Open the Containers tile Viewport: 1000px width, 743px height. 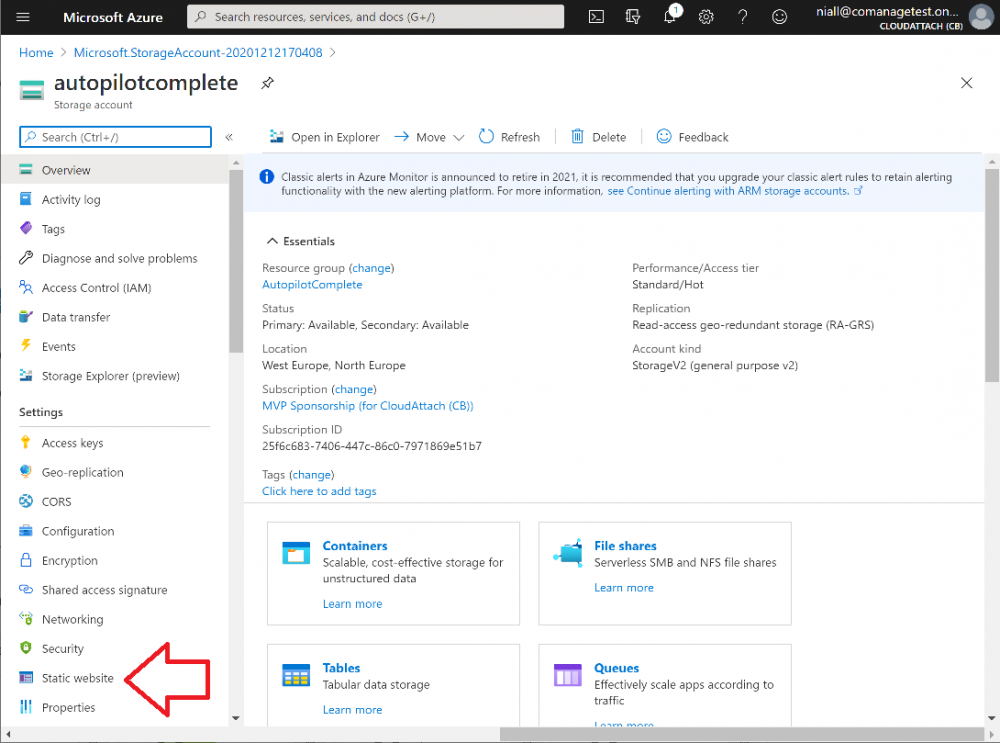click(393, 573)
